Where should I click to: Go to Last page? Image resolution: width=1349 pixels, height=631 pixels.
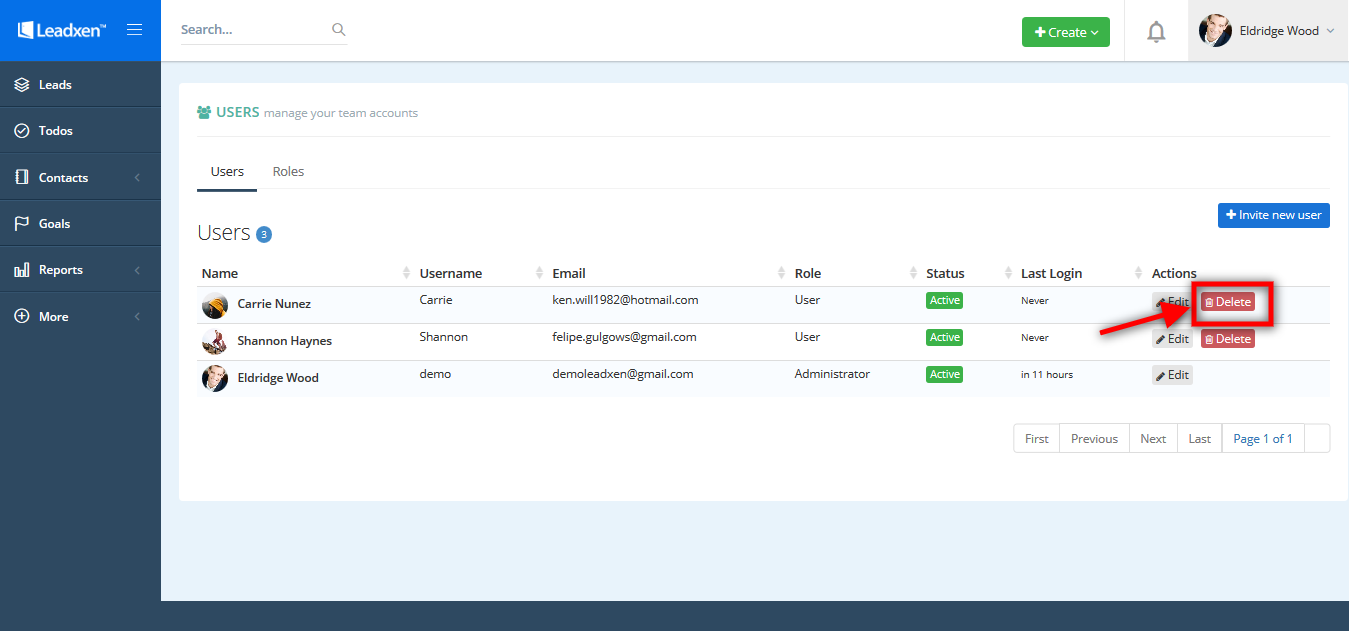pyautogui.click(x=1200, y=439)
